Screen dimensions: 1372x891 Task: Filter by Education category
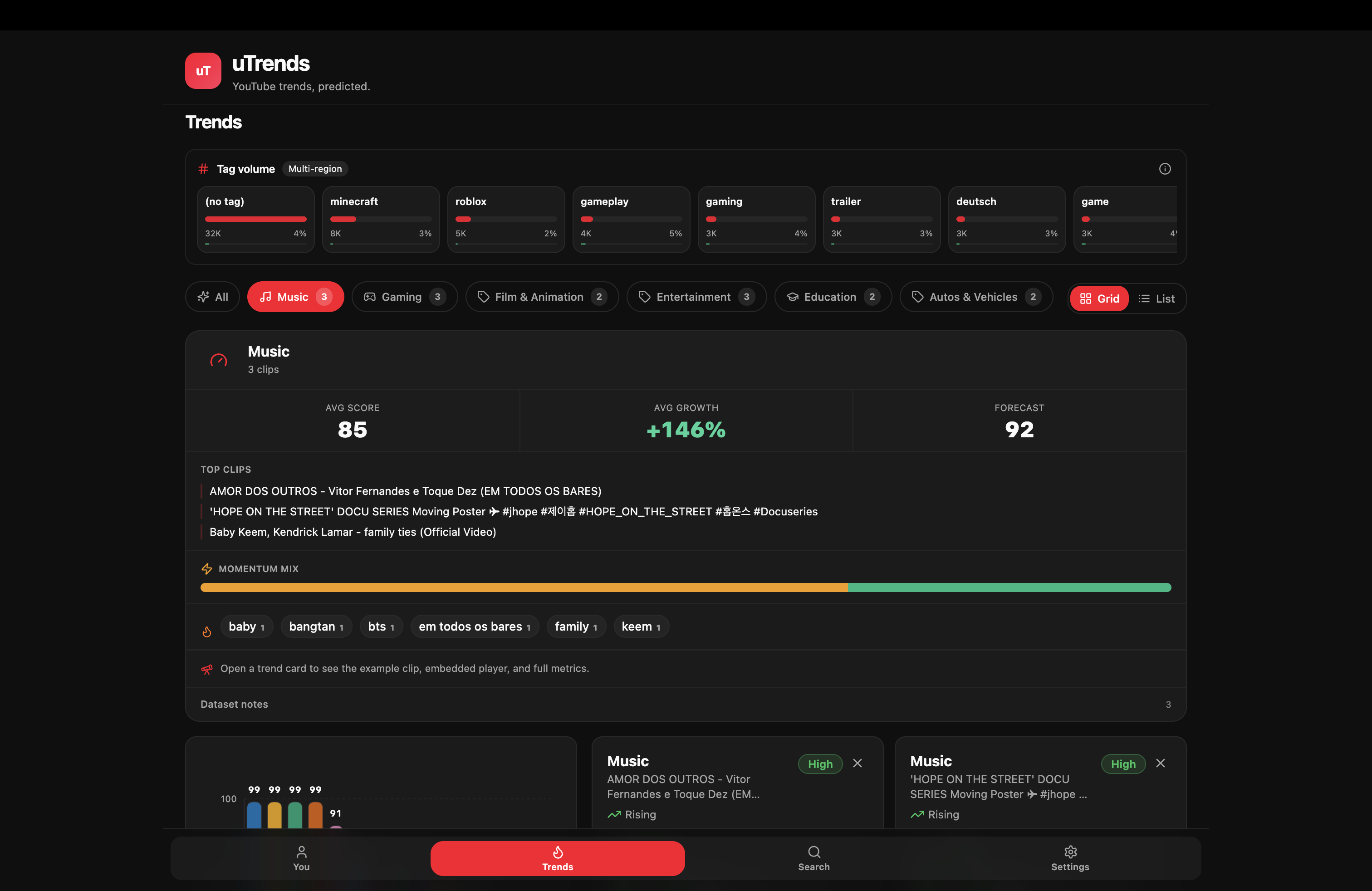click(833, 297)
